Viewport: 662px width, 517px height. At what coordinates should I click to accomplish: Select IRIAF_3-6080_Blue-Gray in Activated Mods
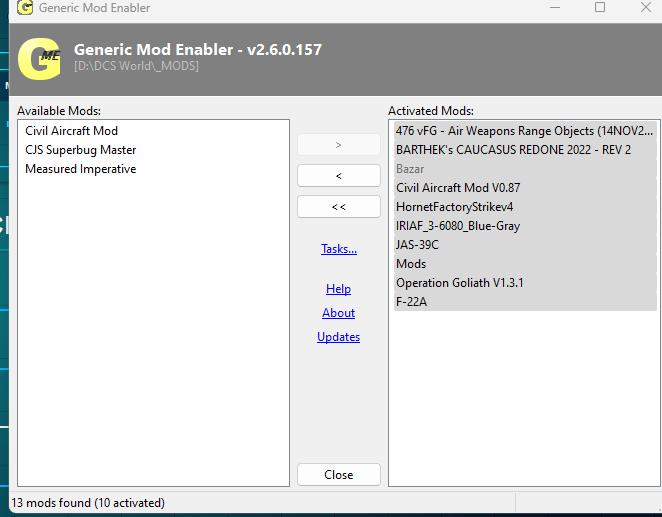click(x=525, y=226)
